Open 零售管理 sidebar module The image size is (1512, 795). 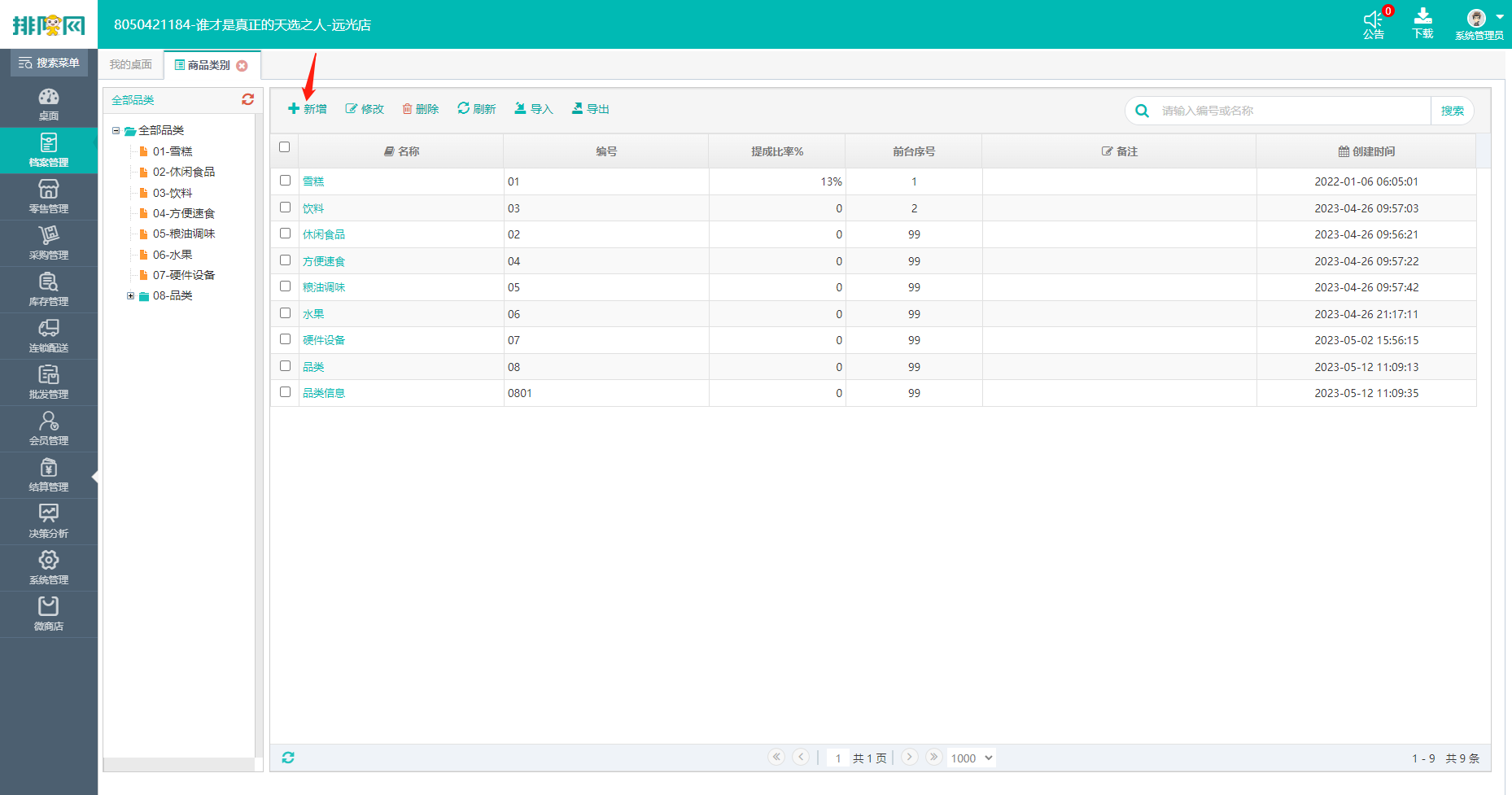(x=49, y=197)
